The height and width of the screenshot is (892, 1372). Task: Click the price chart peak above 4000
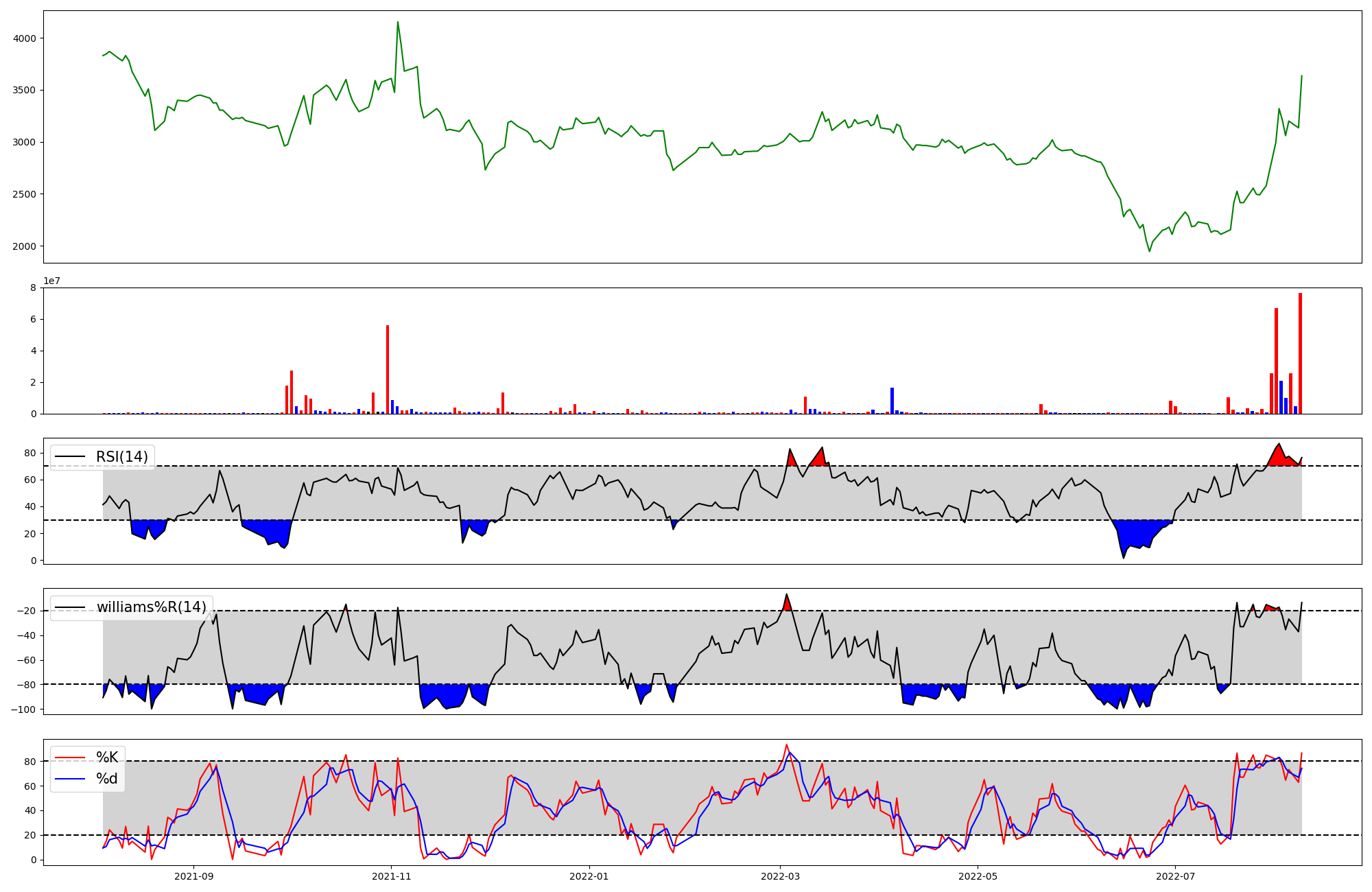pyautogui.click(x=398, y=23)
